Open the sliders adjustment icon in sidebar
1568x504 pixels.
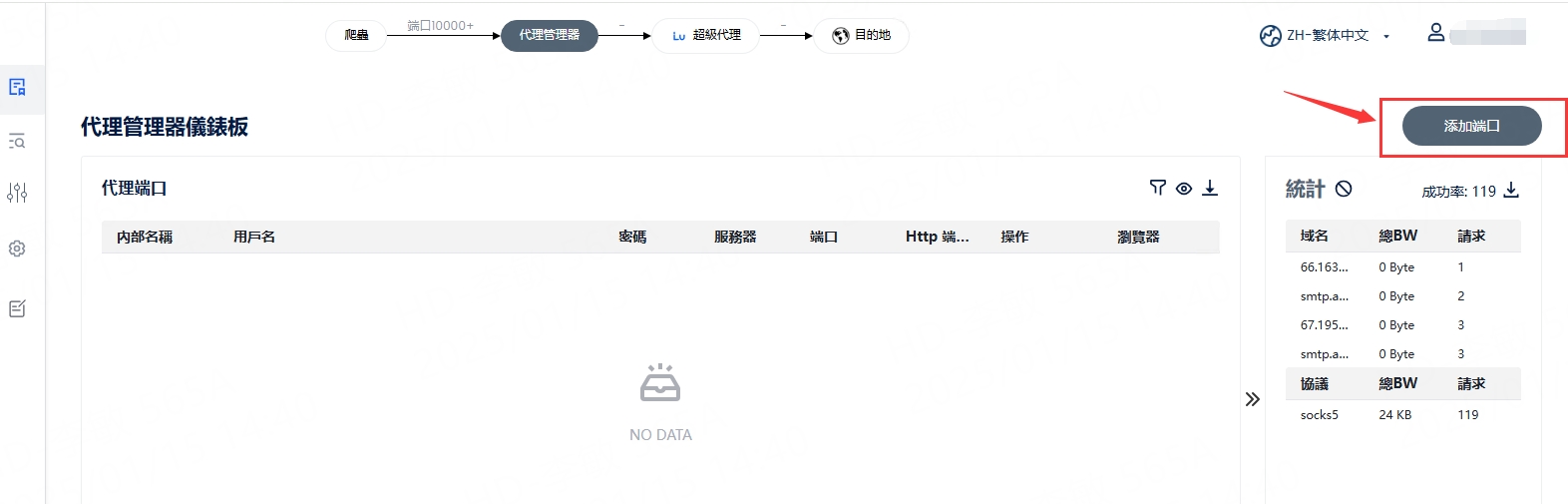(17, 193)
